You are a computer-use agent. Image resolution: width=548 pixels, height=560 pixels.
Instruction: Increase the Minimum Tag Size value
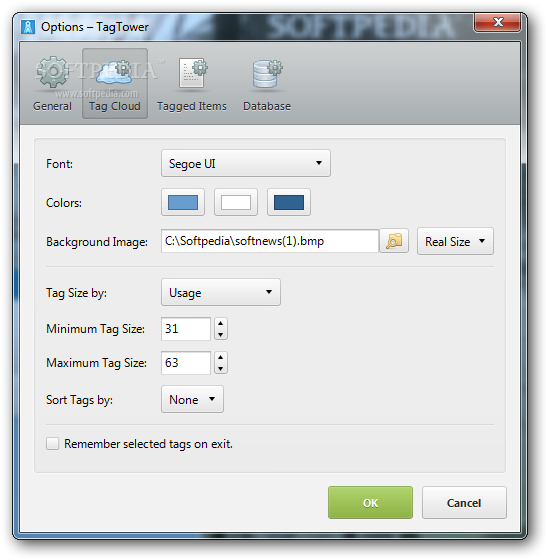pos(221,323)
